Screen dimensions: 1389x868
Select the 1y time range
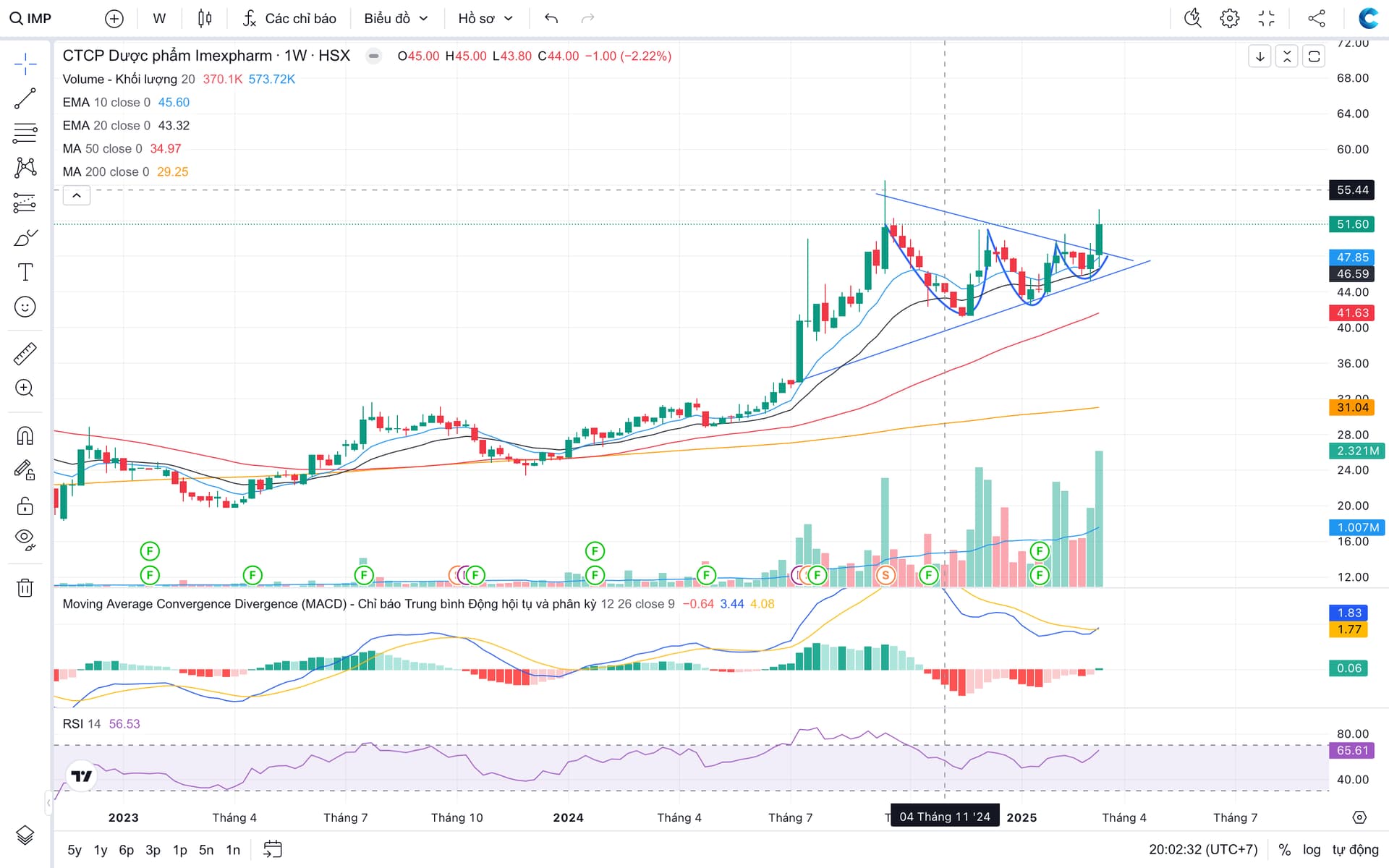click(x=101, y=850)
